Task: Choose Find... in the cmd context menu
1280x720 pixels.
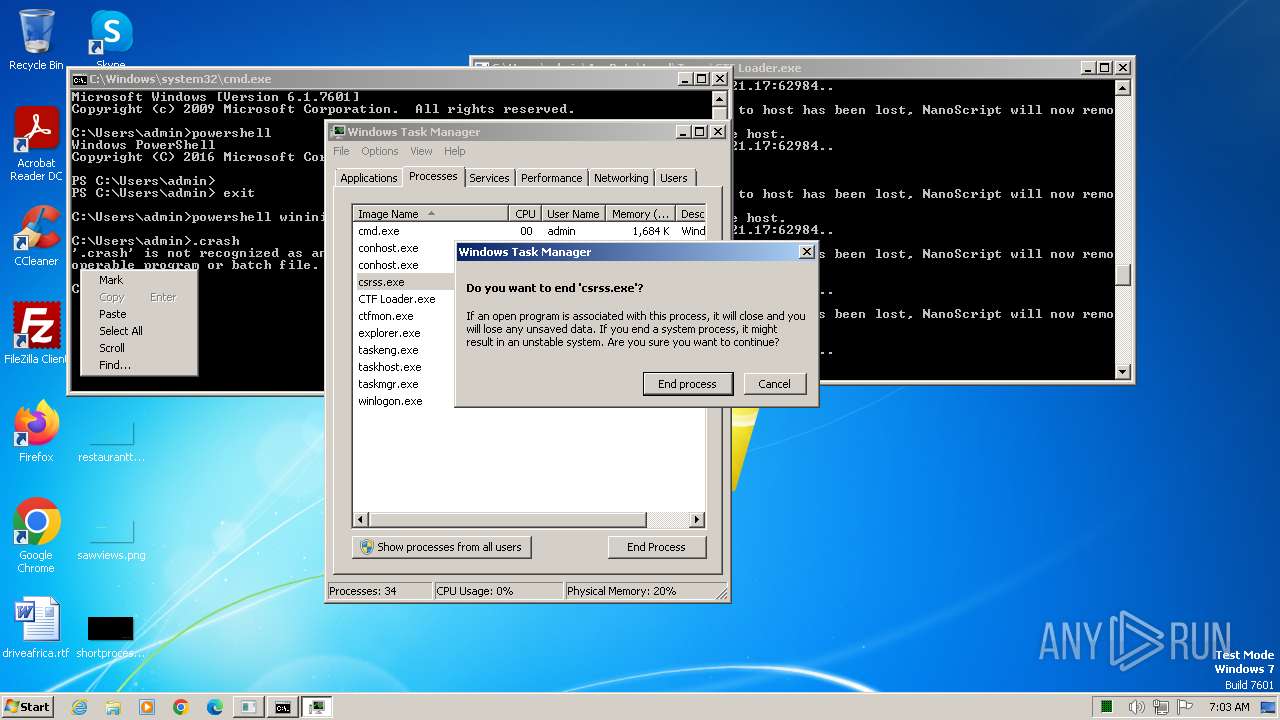Action: (x=139, y=365)
